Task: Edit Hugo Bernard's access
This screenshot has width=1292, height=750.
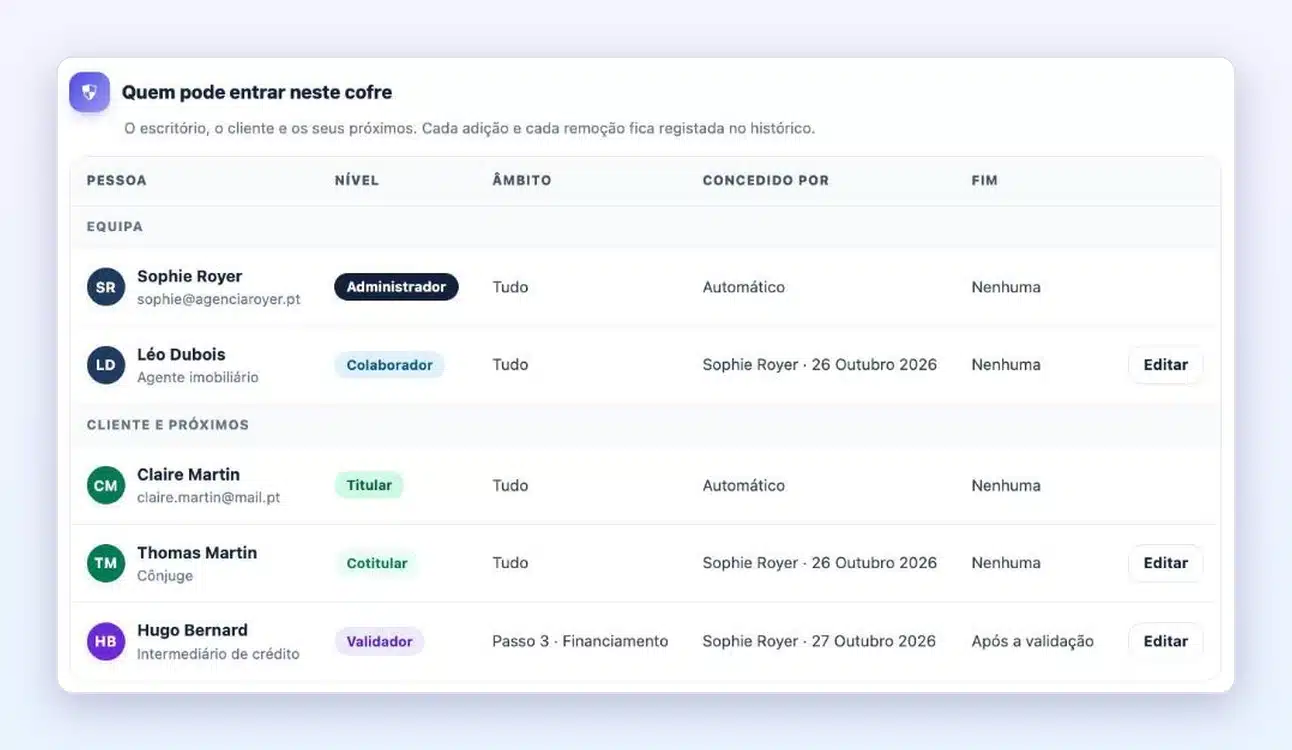Action: pos(1165,641)
